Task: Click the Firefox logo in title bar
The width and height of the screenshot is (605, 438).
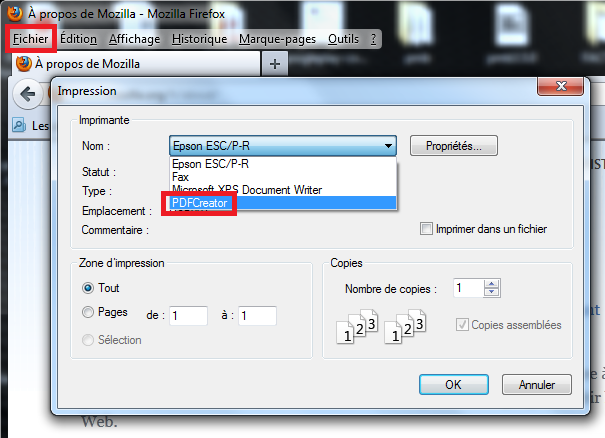Action: (15, 14)
